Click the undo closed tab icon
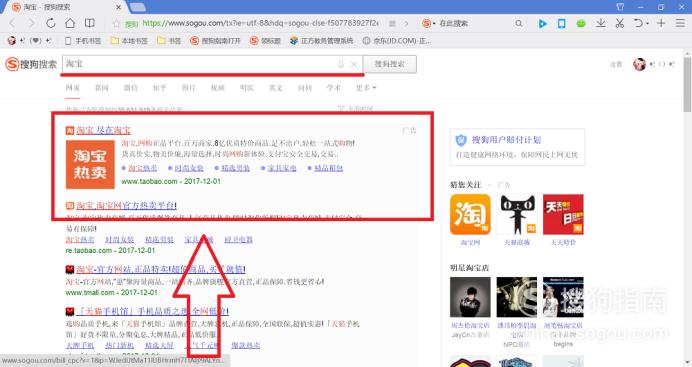 coord(638,23)
